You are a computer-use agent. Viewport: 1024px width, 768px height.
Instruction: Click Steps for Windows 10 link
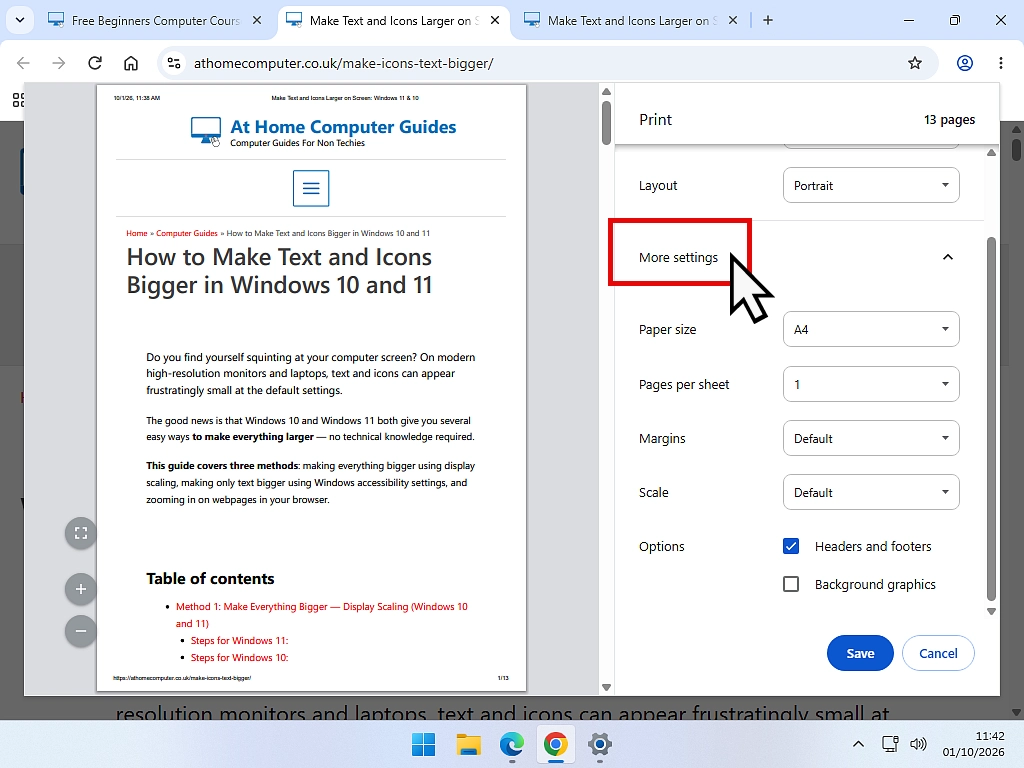pos(240,658)
